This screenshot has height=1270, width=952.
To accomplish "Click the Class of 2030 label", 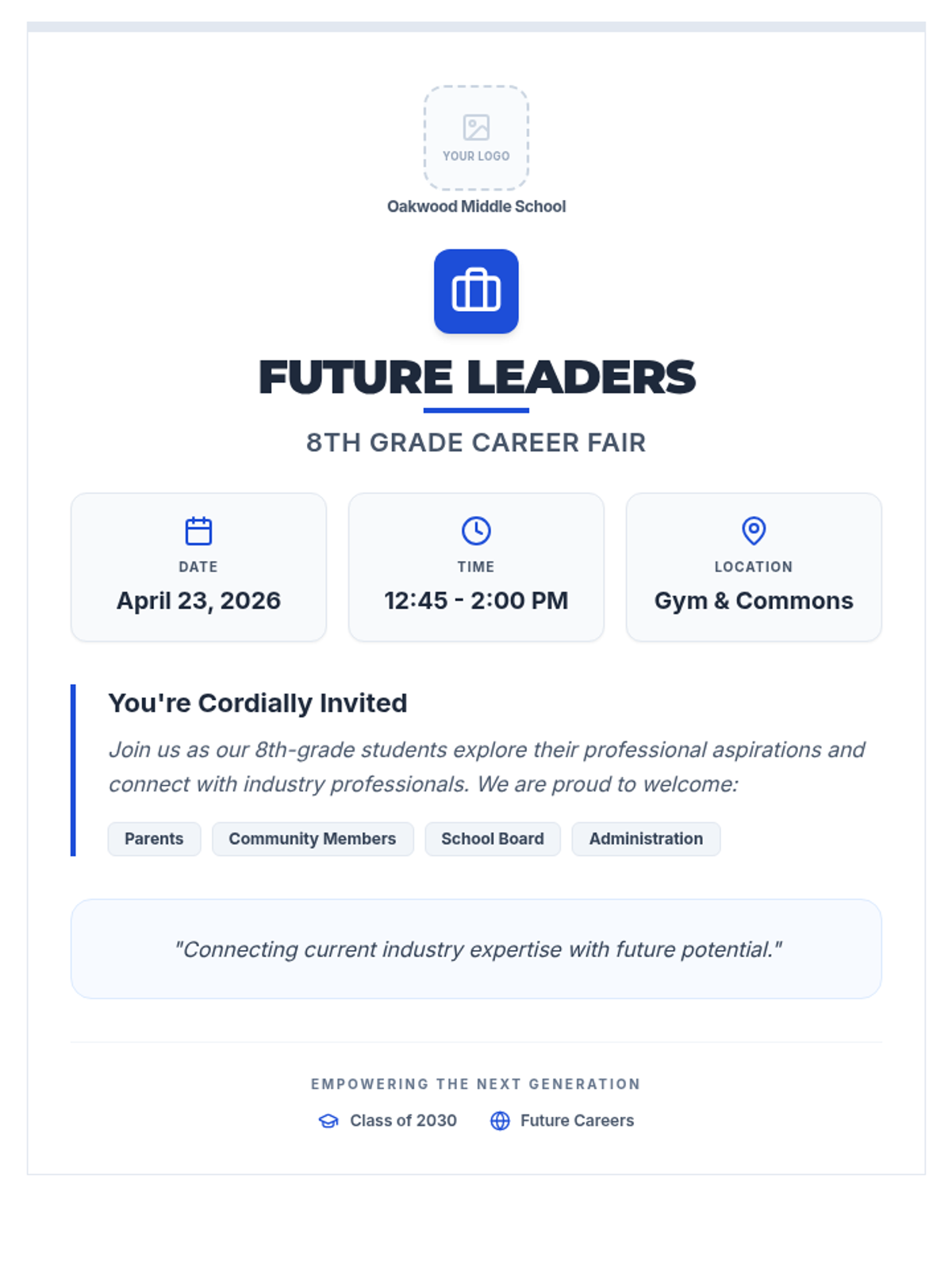I will coord(403,1121).
